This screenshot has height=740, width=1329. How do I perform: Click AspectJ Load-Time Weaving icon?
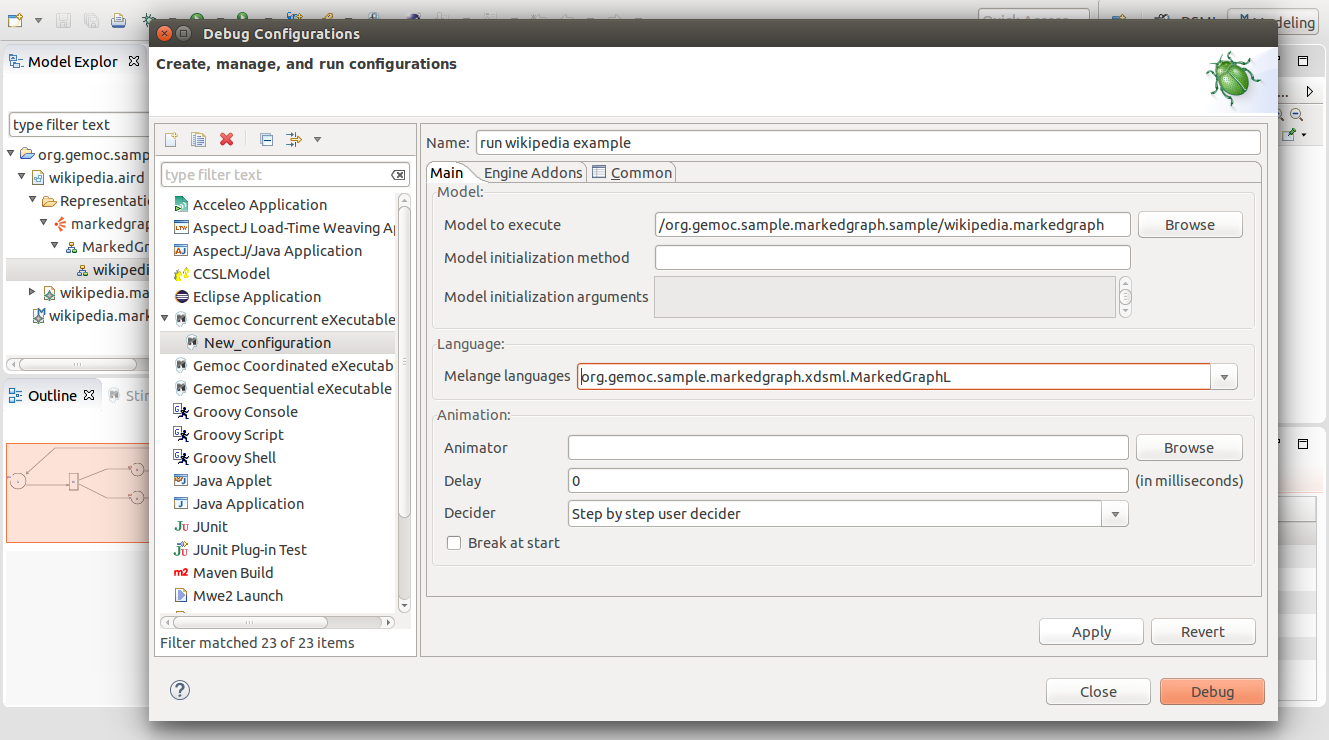pyautogui.click(x=181, y=227)
